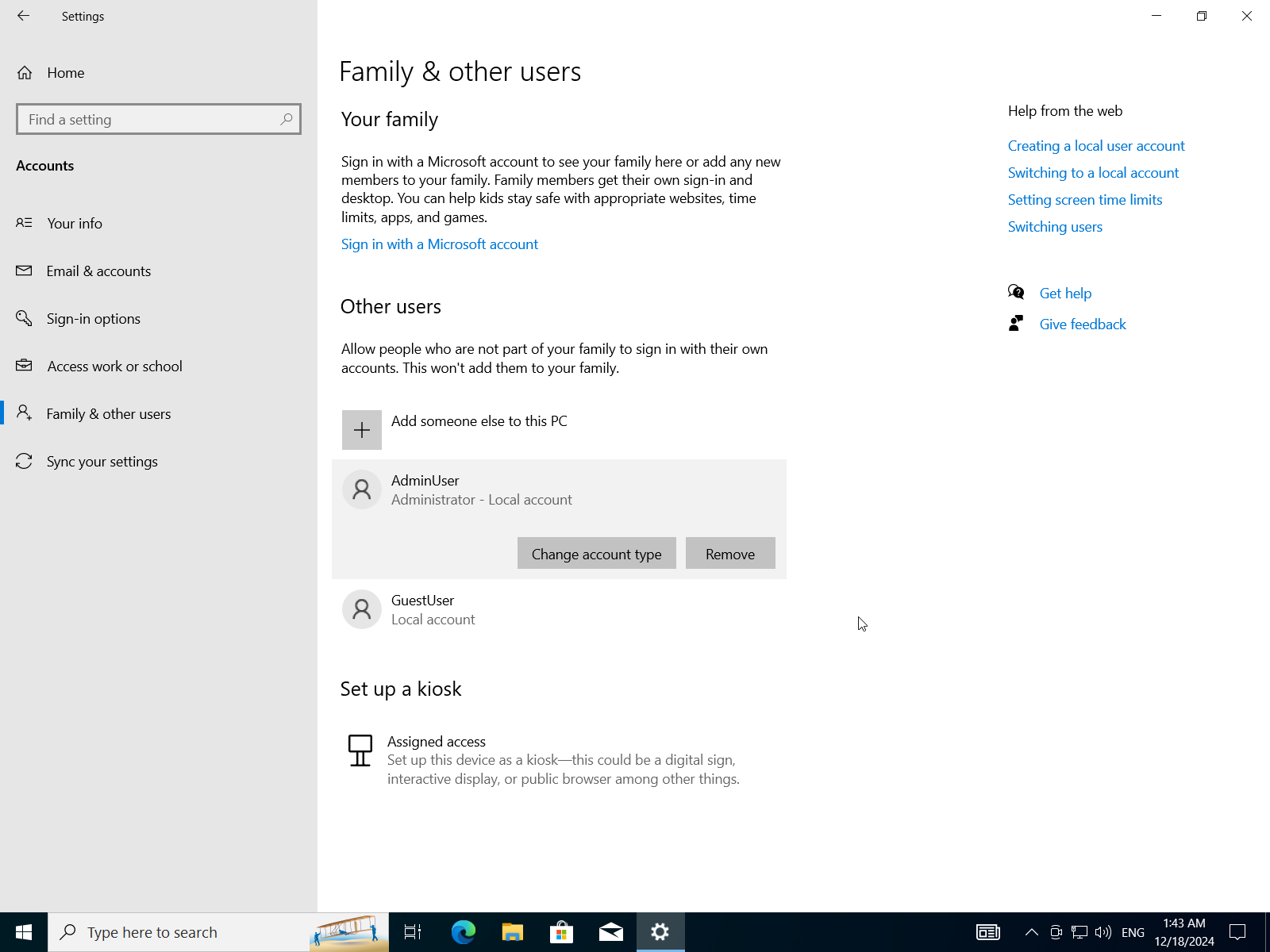This screenshot has width=1270, height=952.
Task: Open the Mail app from the taskbar
Action: tap(611, 932)
